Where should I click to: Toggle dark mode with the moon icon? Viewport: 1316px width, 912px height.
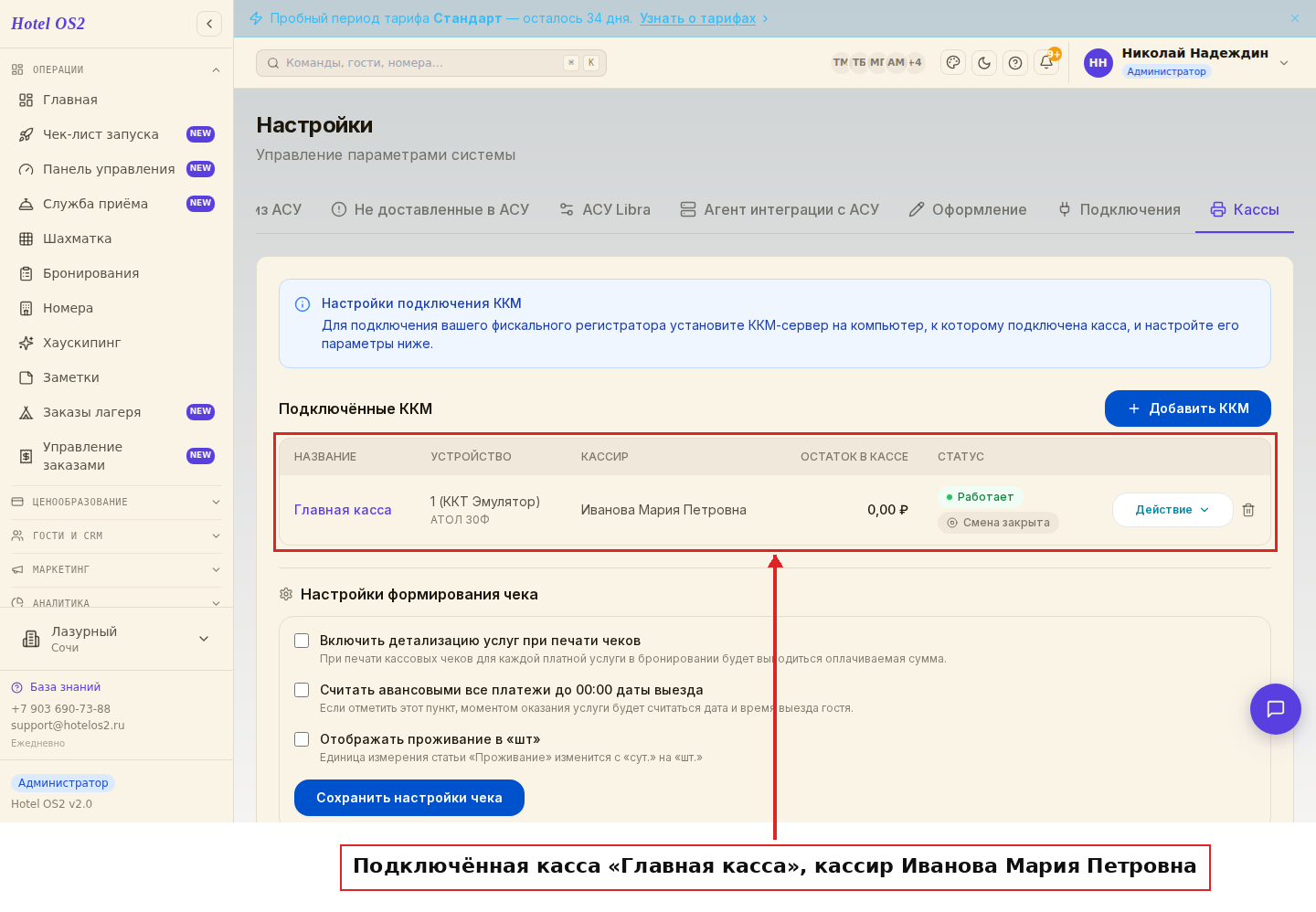click(984, 62)
